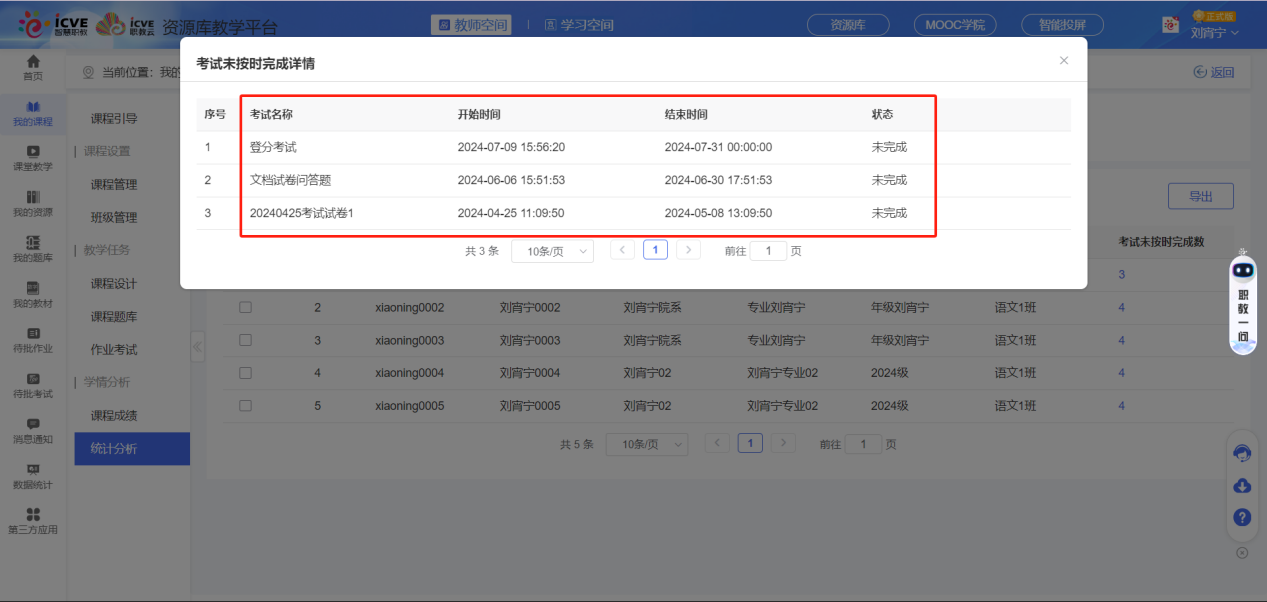Select 课程成绩 in the side menu

pyautogui.click(x=114, y=416)
